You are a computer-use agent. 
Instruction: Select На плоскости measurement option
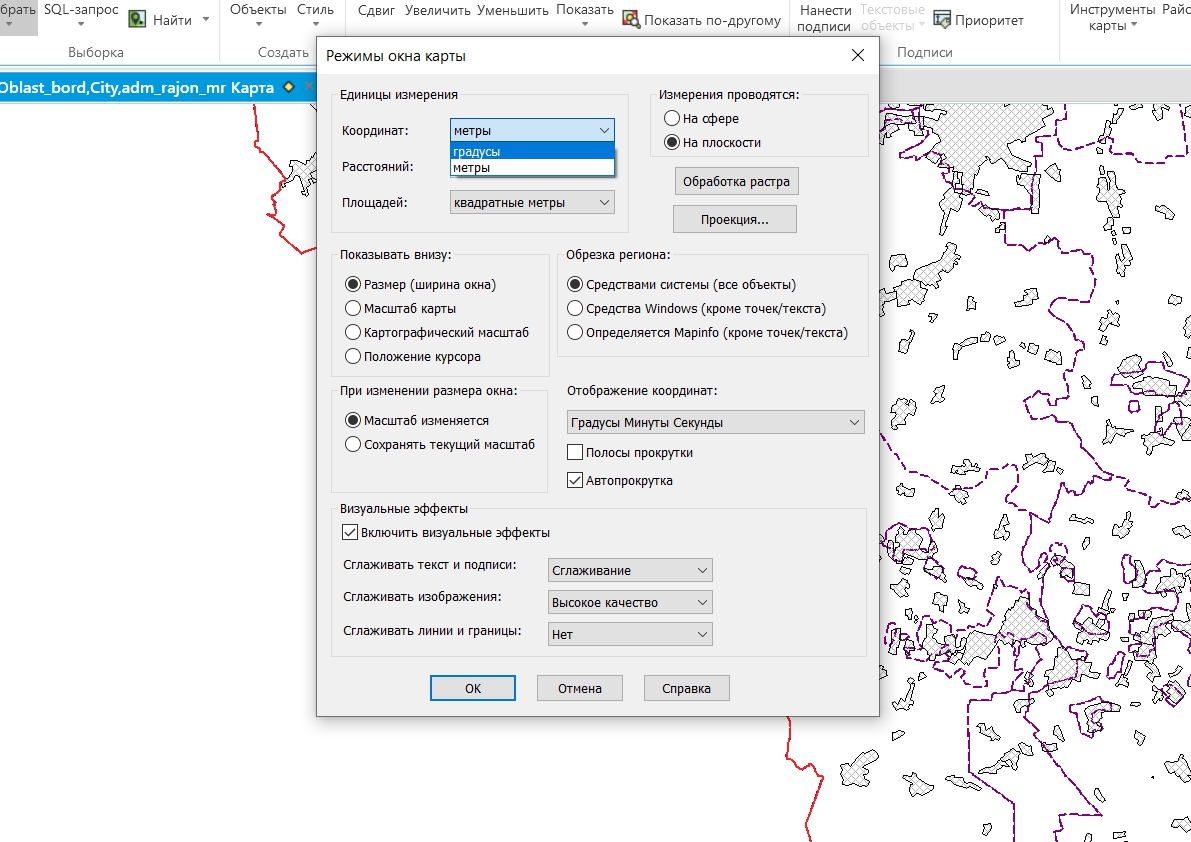point(671,142)
